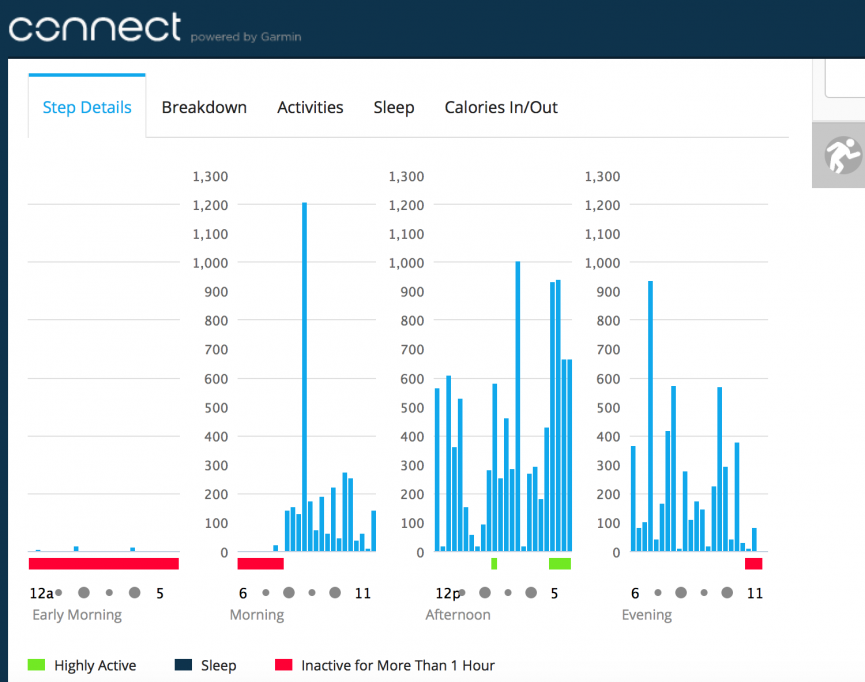This screenshot has height=682, width=865.
Task: Click the red Inactive bar under Evening
Action: pyautogui.click(x=755, y=565)
